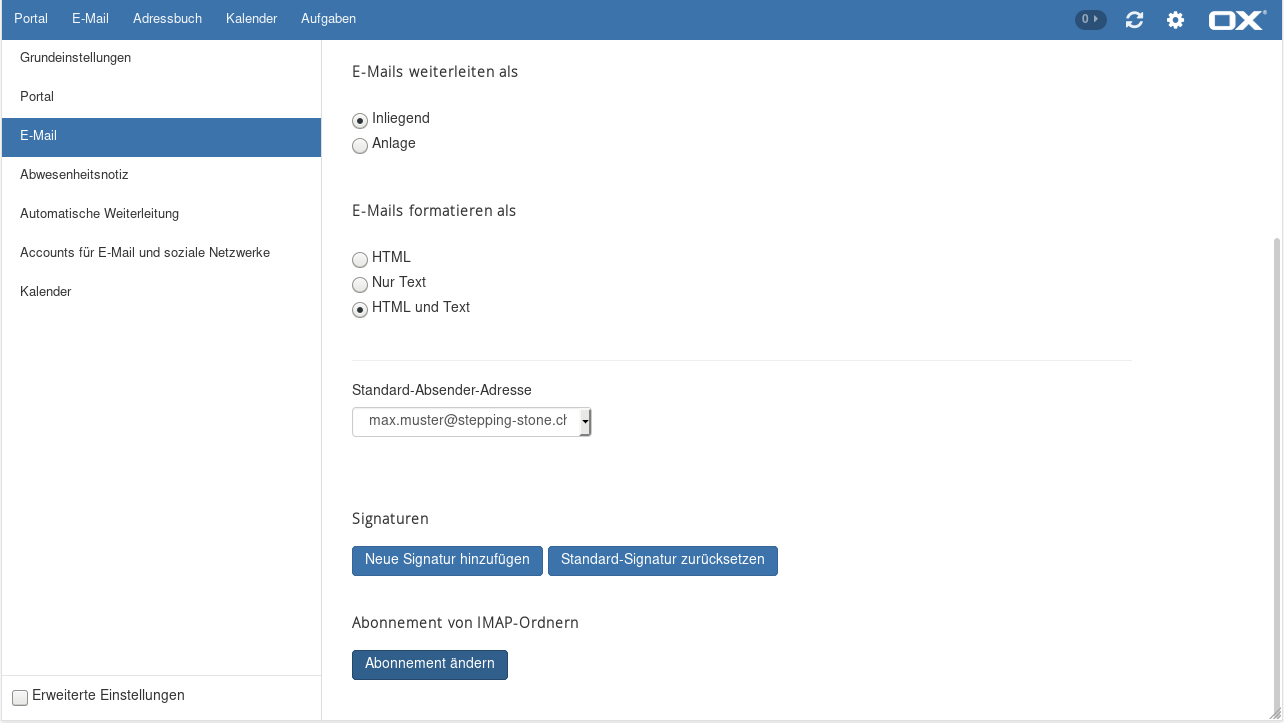This screenshot has width=1284, height=723.
Task: Select the Inliegend forwarding option
Action: (x=360, y=120)
